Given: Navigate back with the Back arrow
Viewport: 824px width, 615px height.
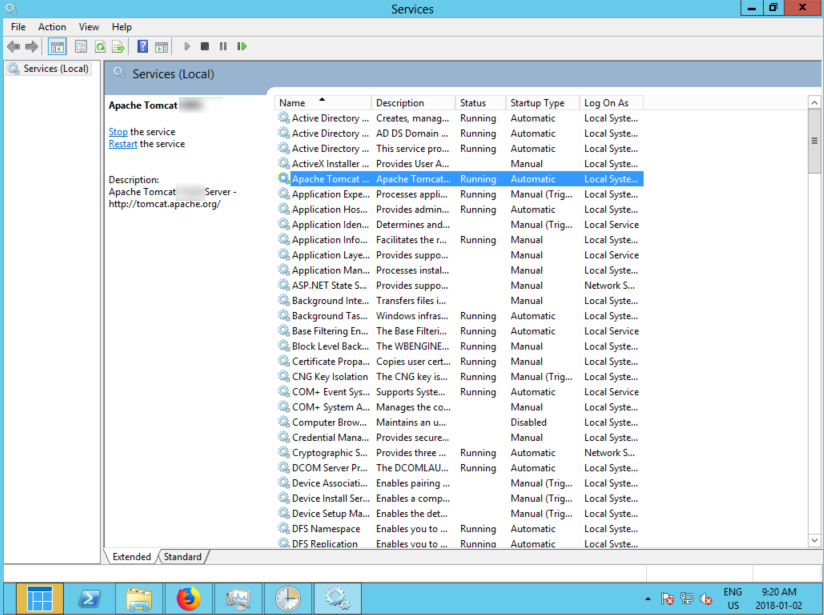Looking at the screenshot, I should coord(13,46).
